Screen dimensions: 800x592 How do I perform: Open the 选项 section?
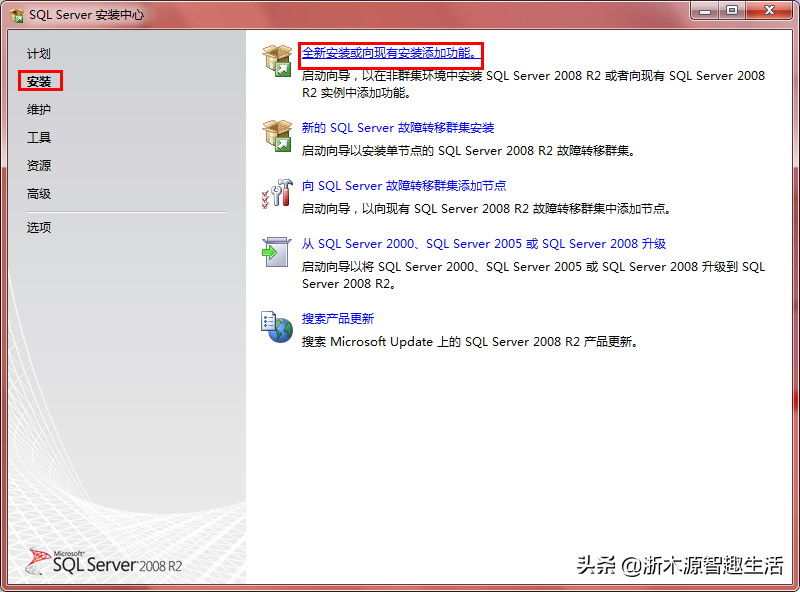point(38,227)
